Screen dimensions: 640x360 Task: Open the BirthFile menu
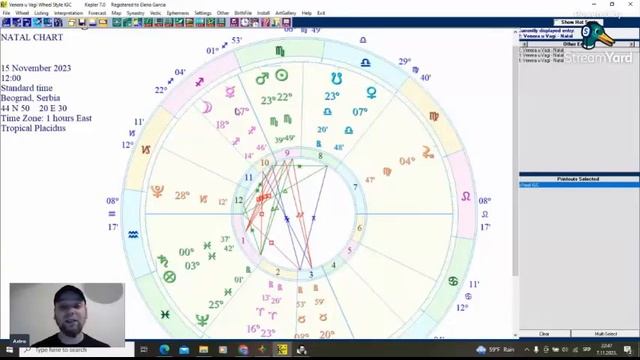[243, 13]
